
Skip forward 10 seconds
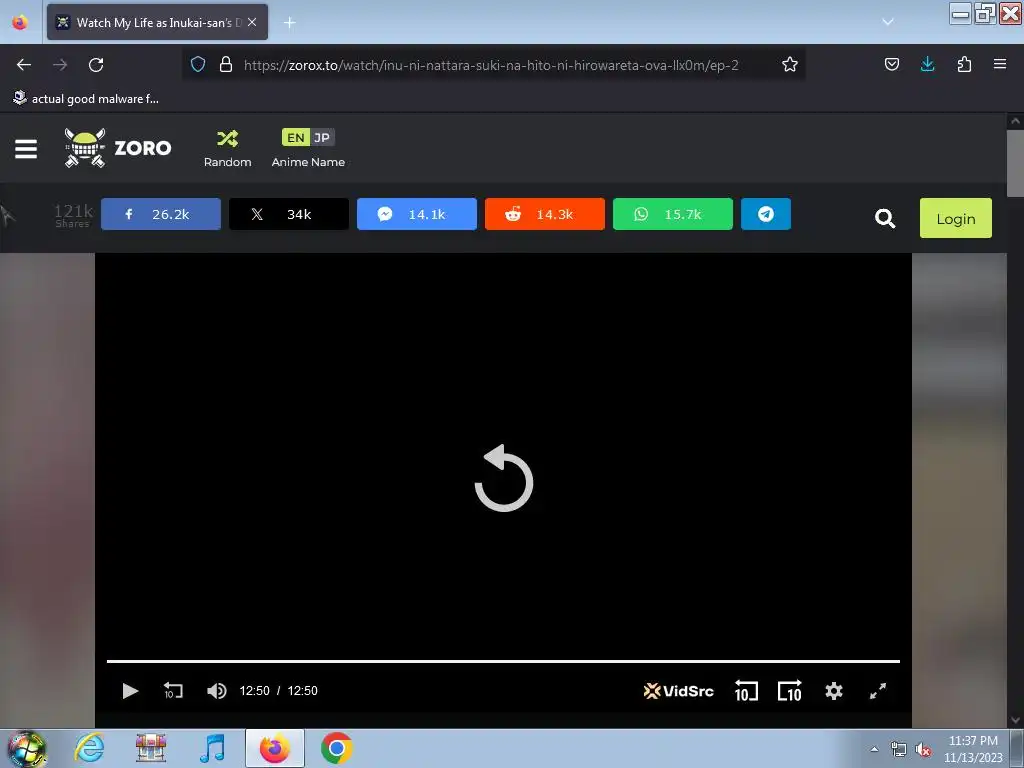[x=790, y=691]
